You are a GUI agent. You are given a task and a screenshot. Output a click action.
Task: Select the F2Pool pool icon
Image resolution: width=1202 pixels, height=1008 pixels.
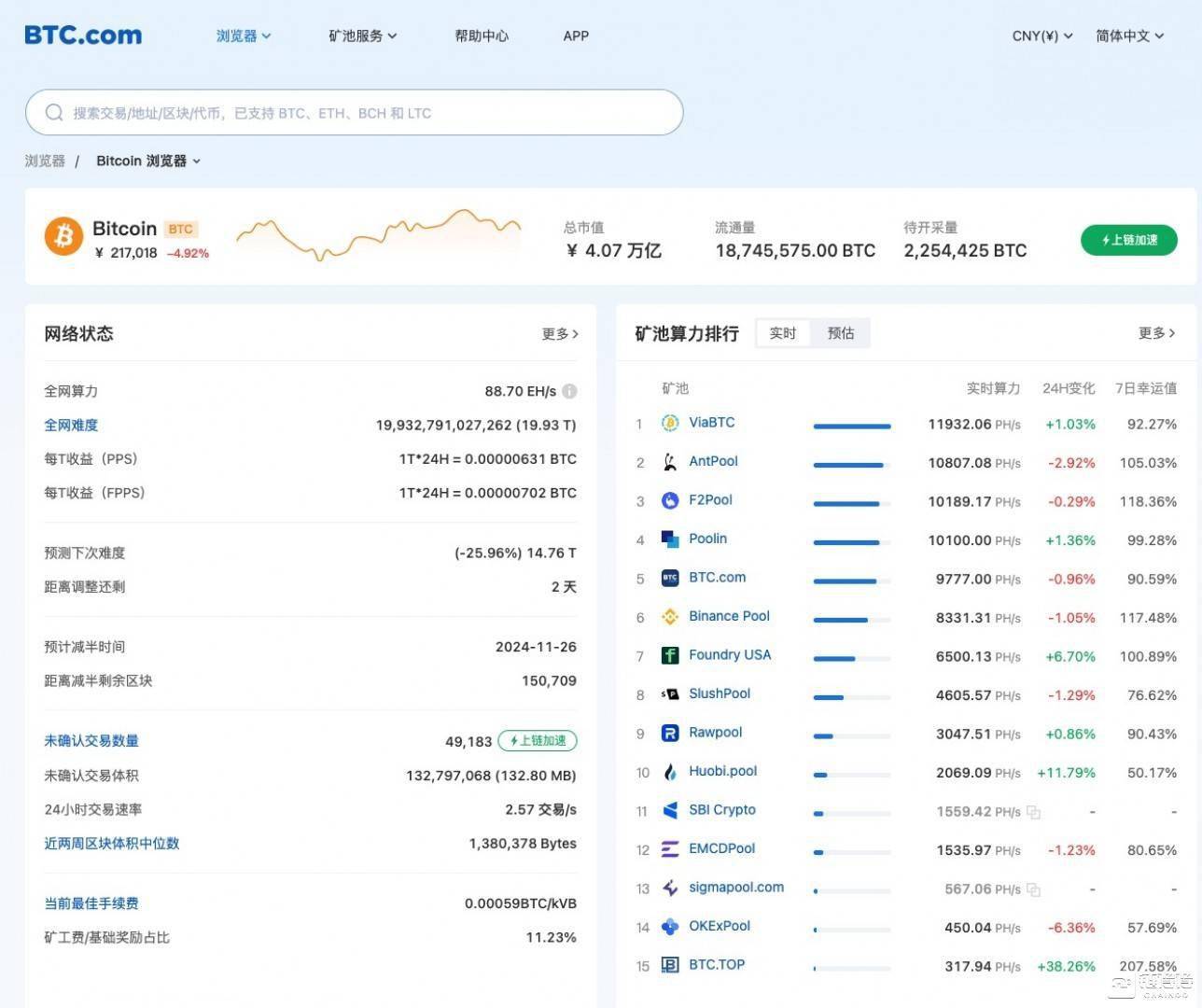point(670,501)
